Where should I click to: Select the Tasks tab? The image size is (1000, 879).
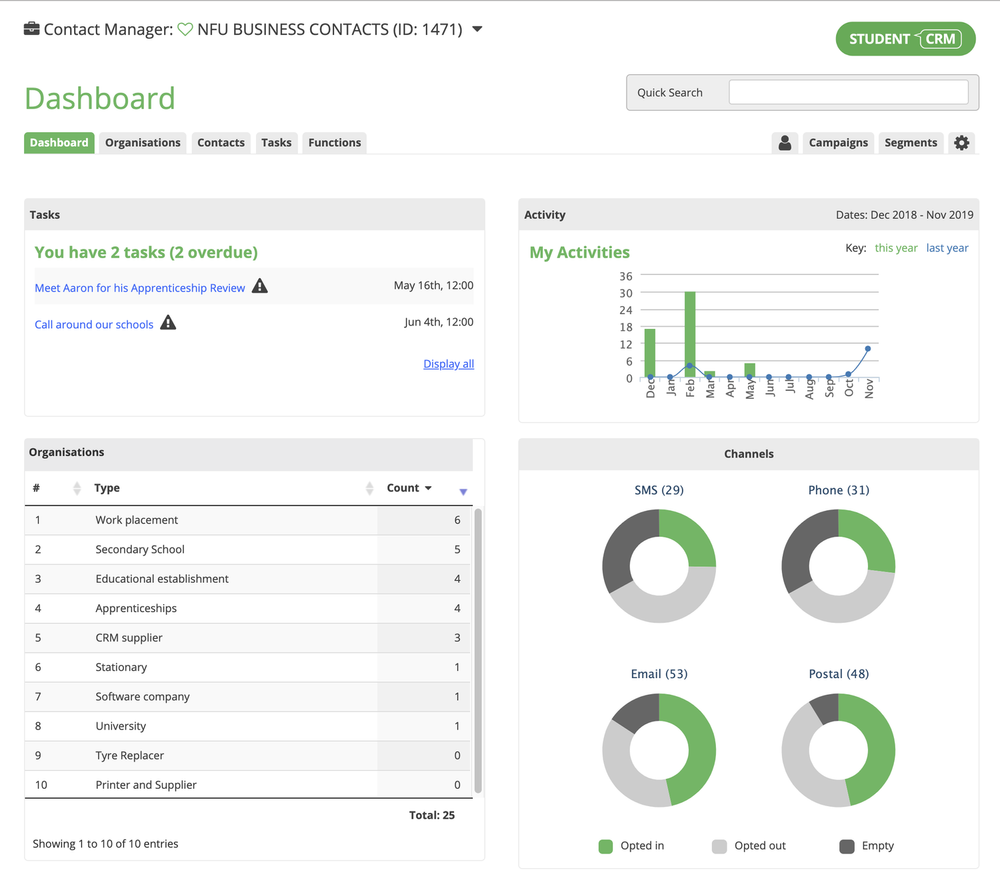coord(276,142)
